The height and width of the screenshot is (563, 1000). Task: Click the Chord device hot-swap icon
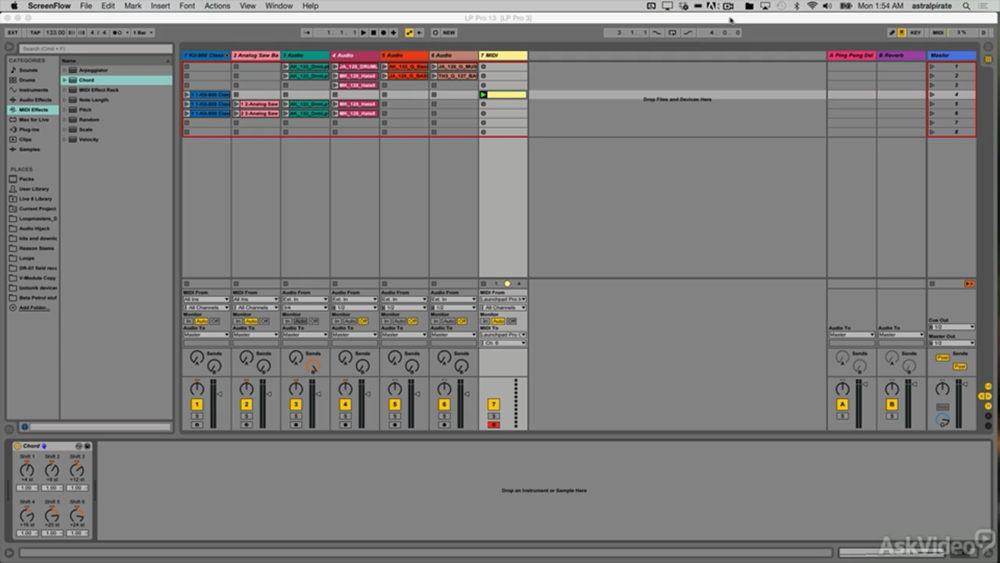(78, 446)
